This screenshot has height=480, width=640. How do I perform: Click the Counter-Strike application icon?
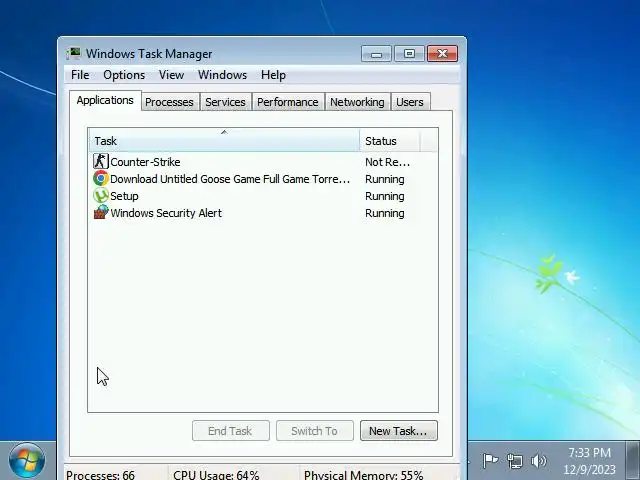click(100, 162)
